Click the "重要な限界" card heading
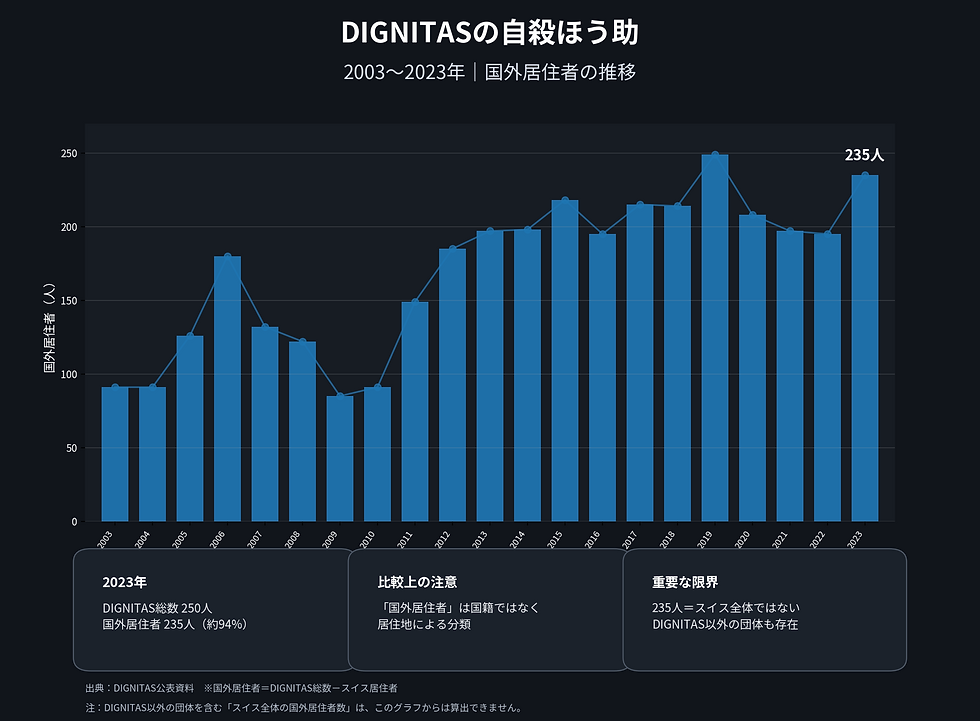The width and height of the screenshot is (980, 721). tap(685, 582)
